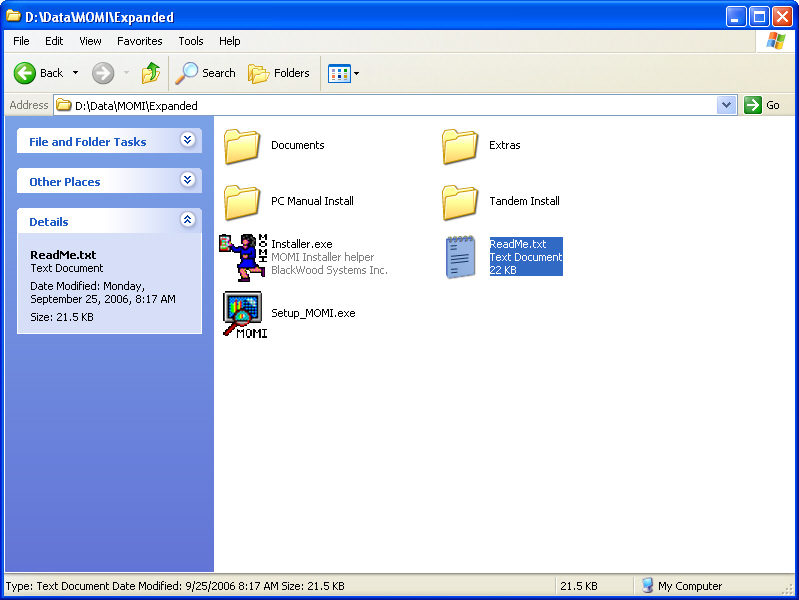
Task: Toggle the Folders pane button
Action: click(279, 73)
